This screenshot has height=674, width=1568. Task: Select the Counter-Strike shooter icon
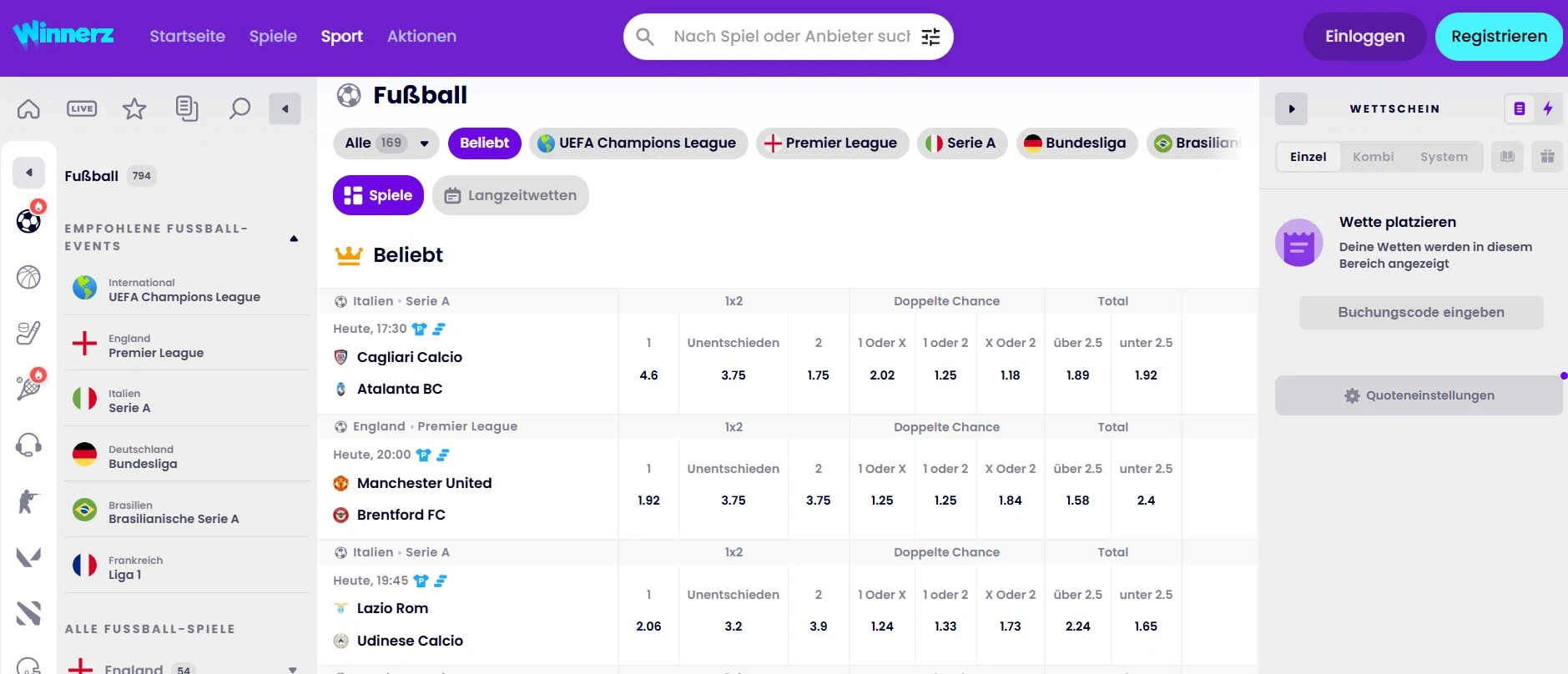[28, 500]
